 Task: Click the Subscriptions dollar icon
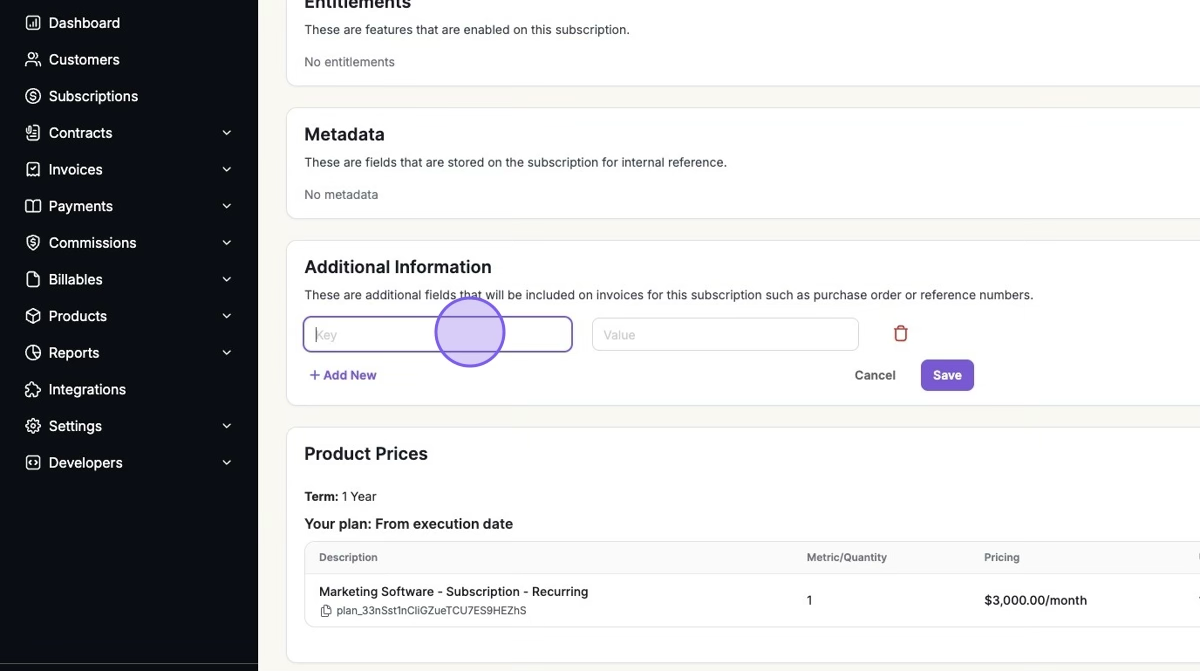[33, 96]
